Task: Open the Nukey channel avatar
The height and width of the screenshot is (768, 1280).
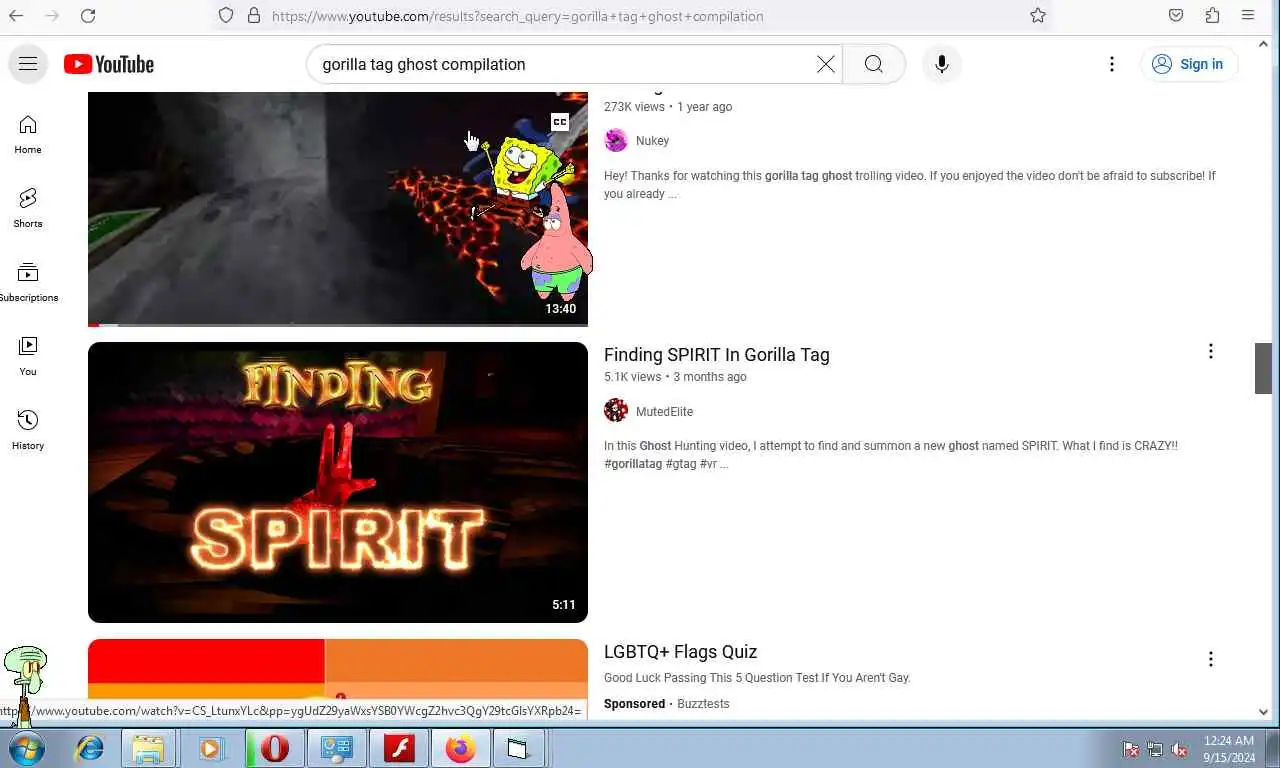Action: click(x=616, y=141)
